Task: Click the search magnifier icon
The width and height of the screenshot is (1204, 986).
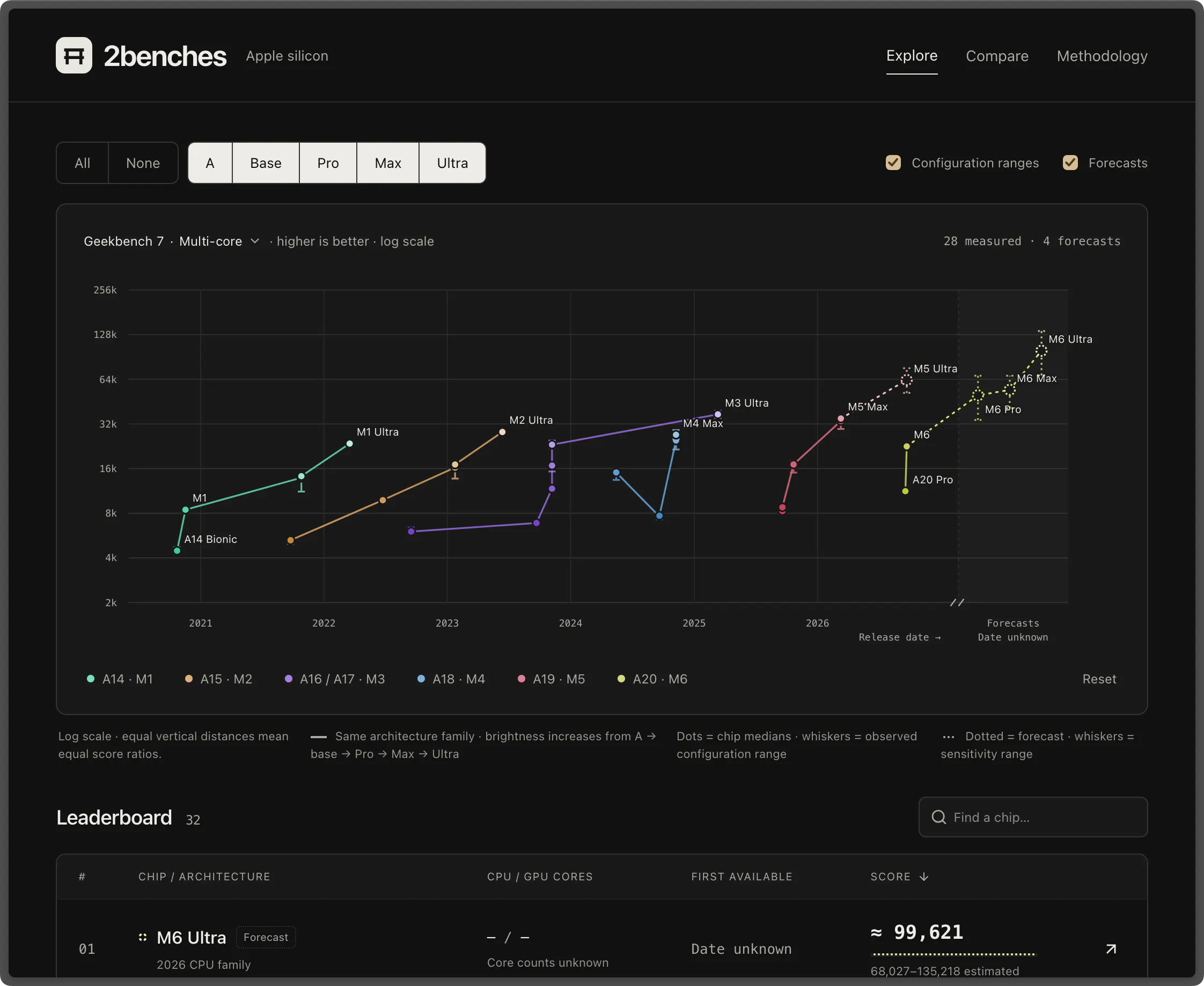Action: (x=939, y=816)
